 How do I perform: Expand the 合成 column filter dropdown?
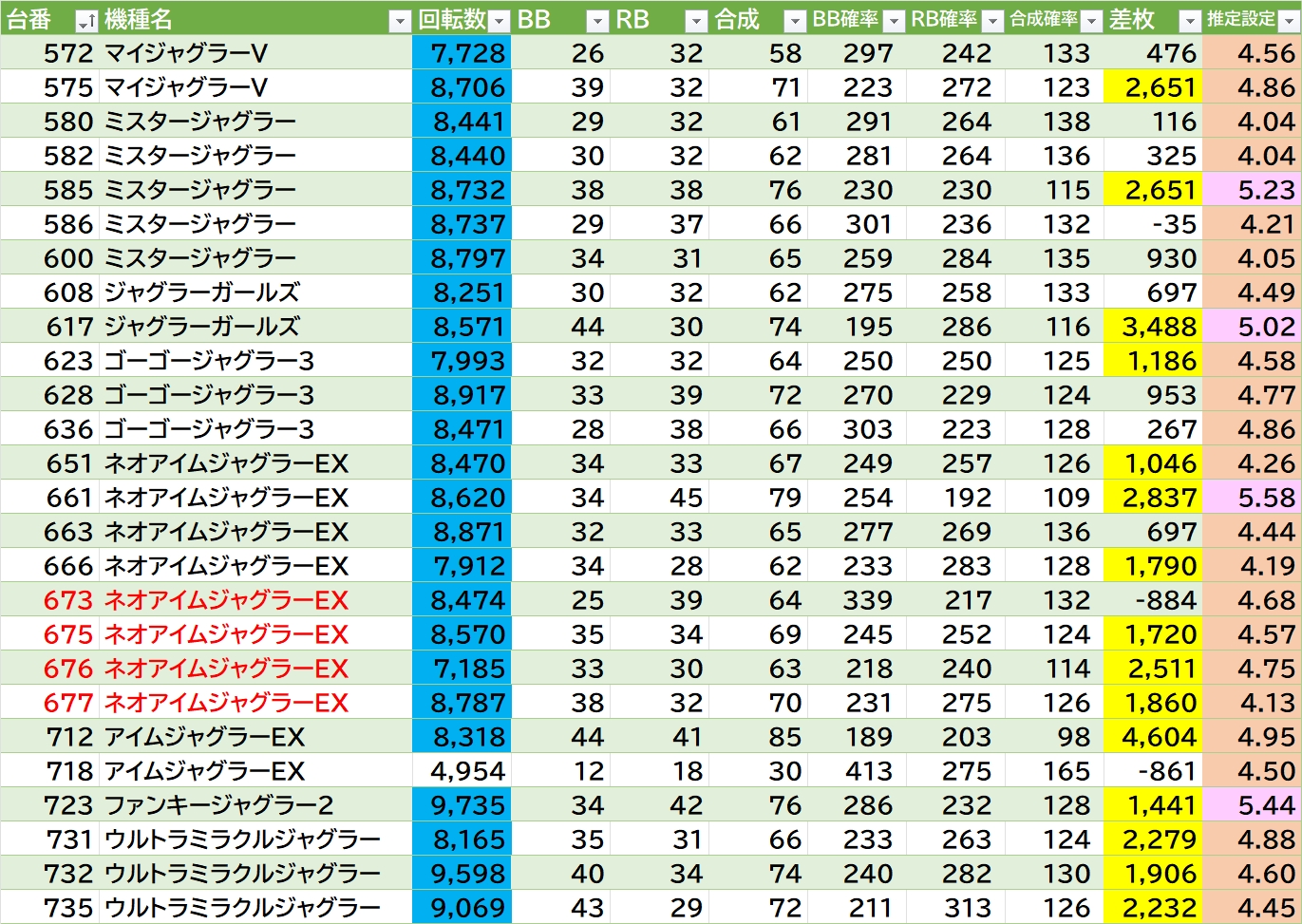(795, 21)
